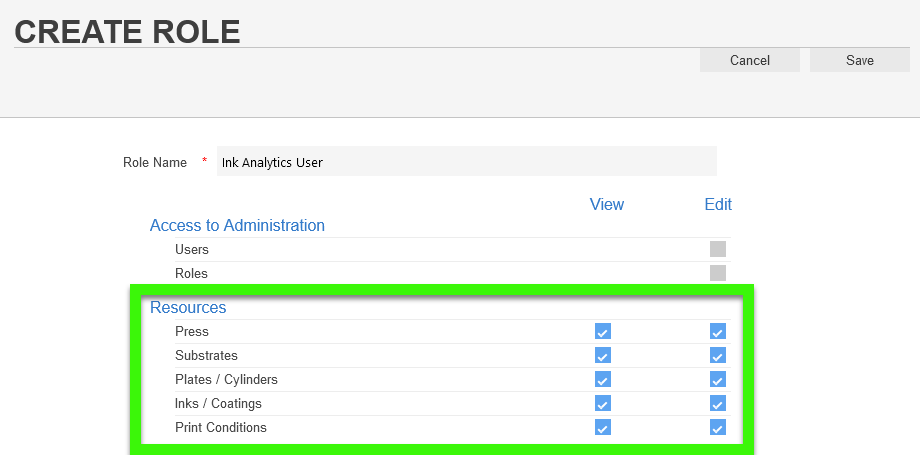Click the Cancel button

click(x=749, y=60)
